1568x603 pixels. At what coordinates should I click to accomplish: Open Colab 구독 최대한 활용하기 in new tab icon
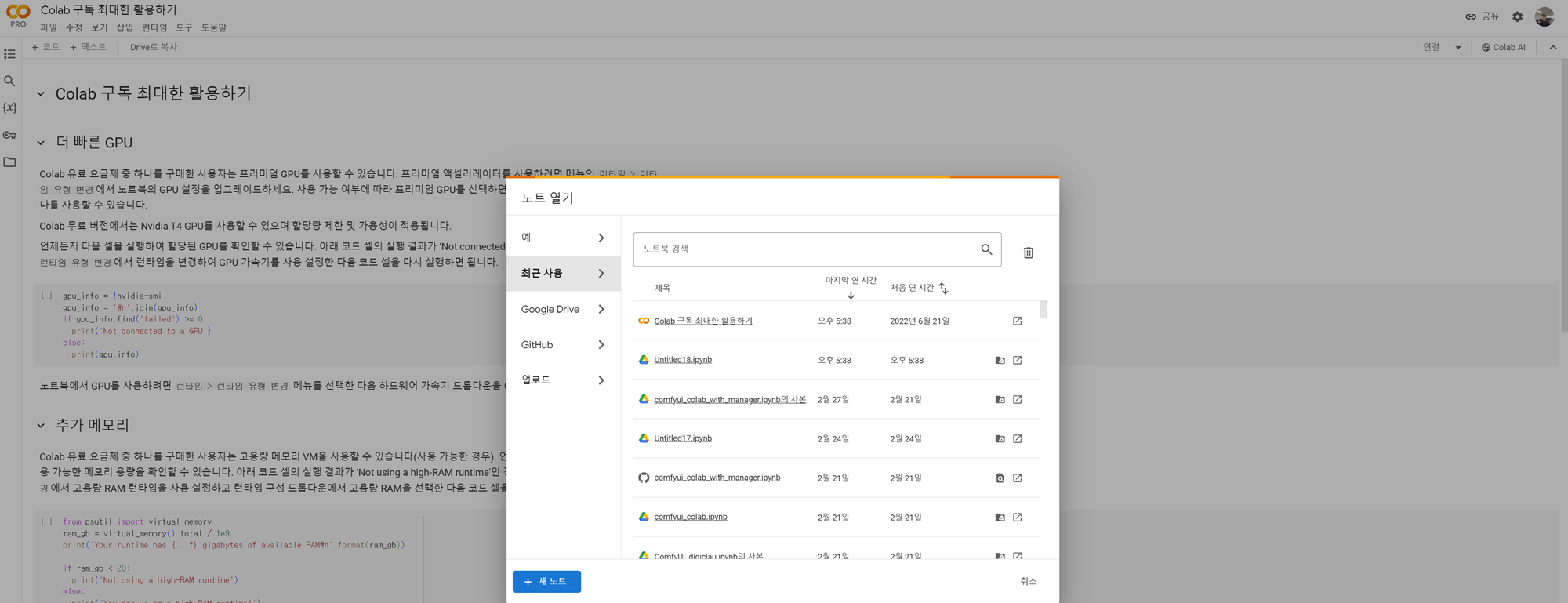coord(1017,321)
